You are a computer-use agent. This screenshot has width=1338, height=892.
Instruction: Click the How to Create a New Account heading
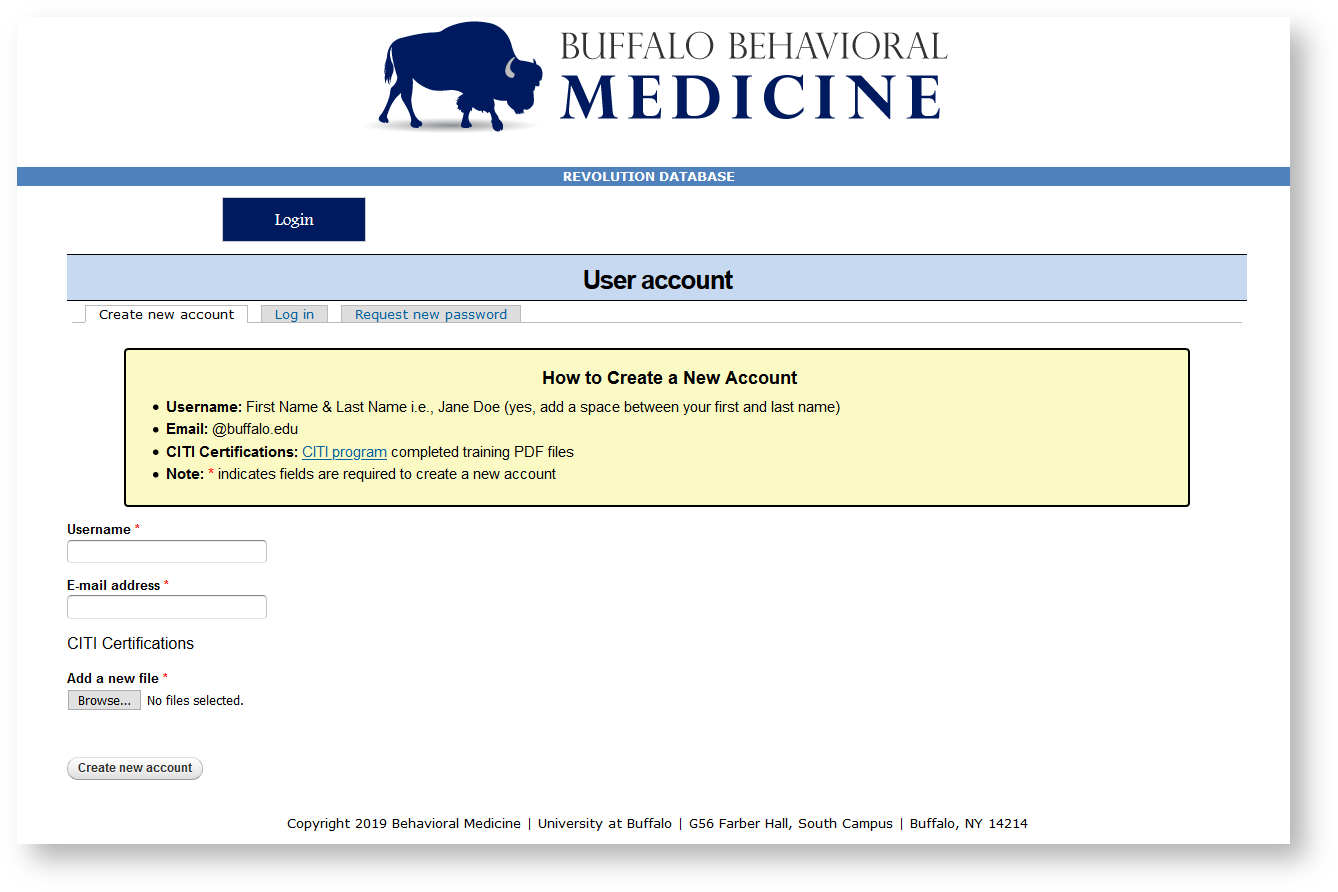pyautogui.click(x=669, y=378)
